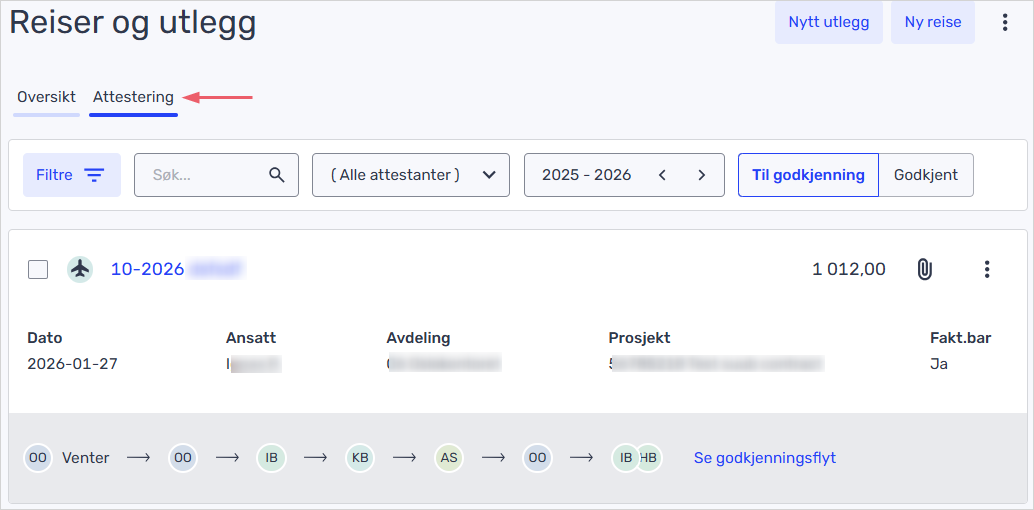
Task: Tick the checkbox for expense 10-2026
Action: [38, 269]
